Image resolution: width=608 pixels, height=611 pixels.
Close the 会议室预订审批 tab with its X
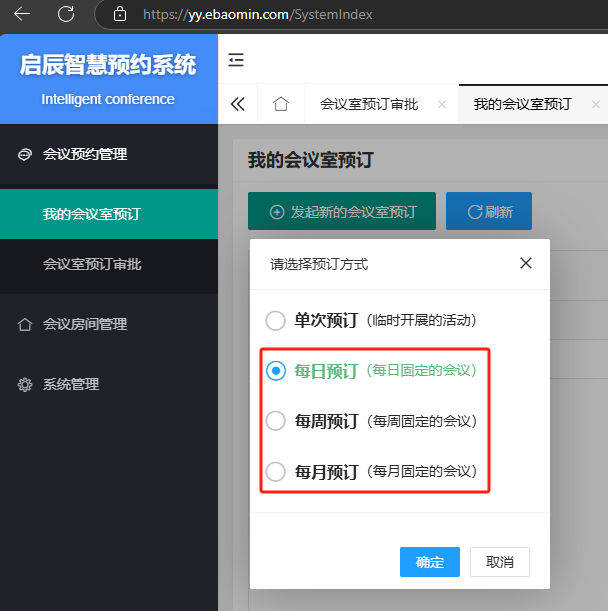tap(442, 104)
